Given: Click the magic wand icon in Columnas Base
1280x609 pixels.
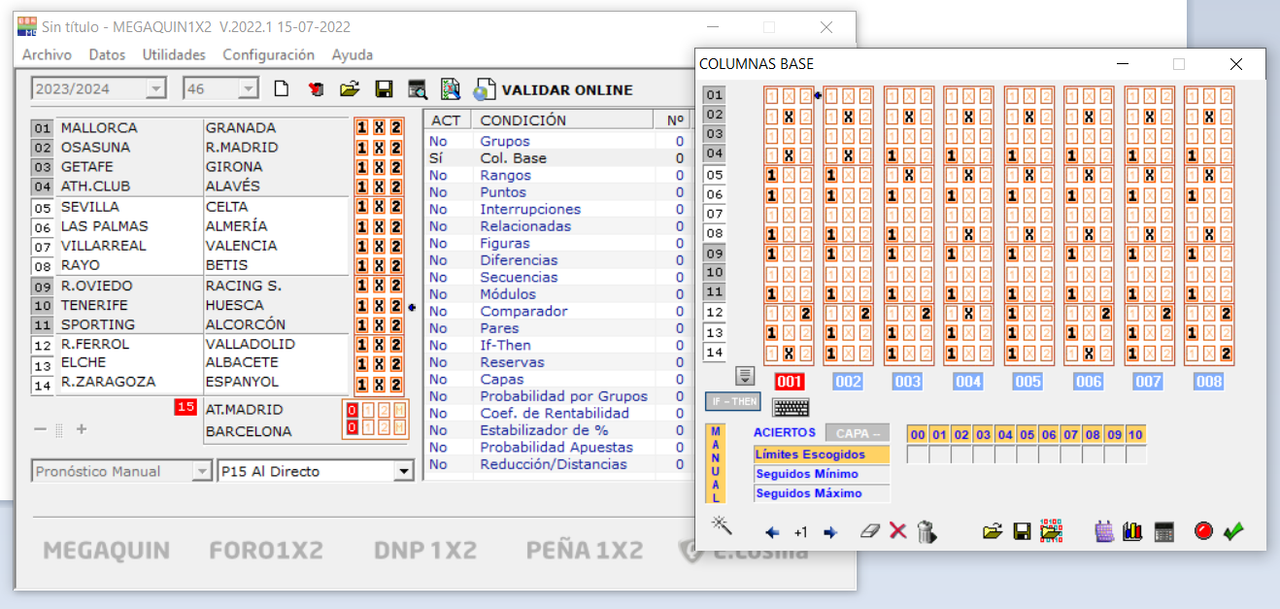Looking at the screenshot, I should (721, 525).
